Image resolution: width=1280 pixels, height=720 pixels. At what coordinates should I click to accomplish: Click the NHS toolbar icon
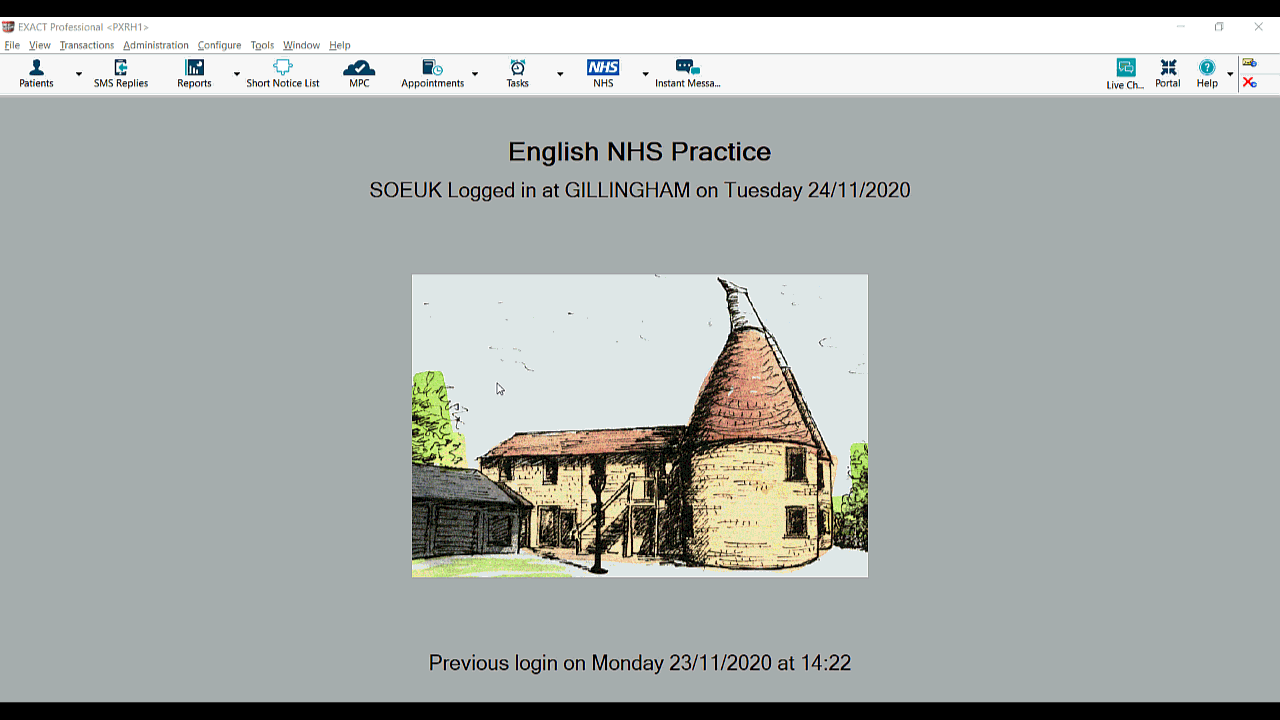tap(603, 74)
